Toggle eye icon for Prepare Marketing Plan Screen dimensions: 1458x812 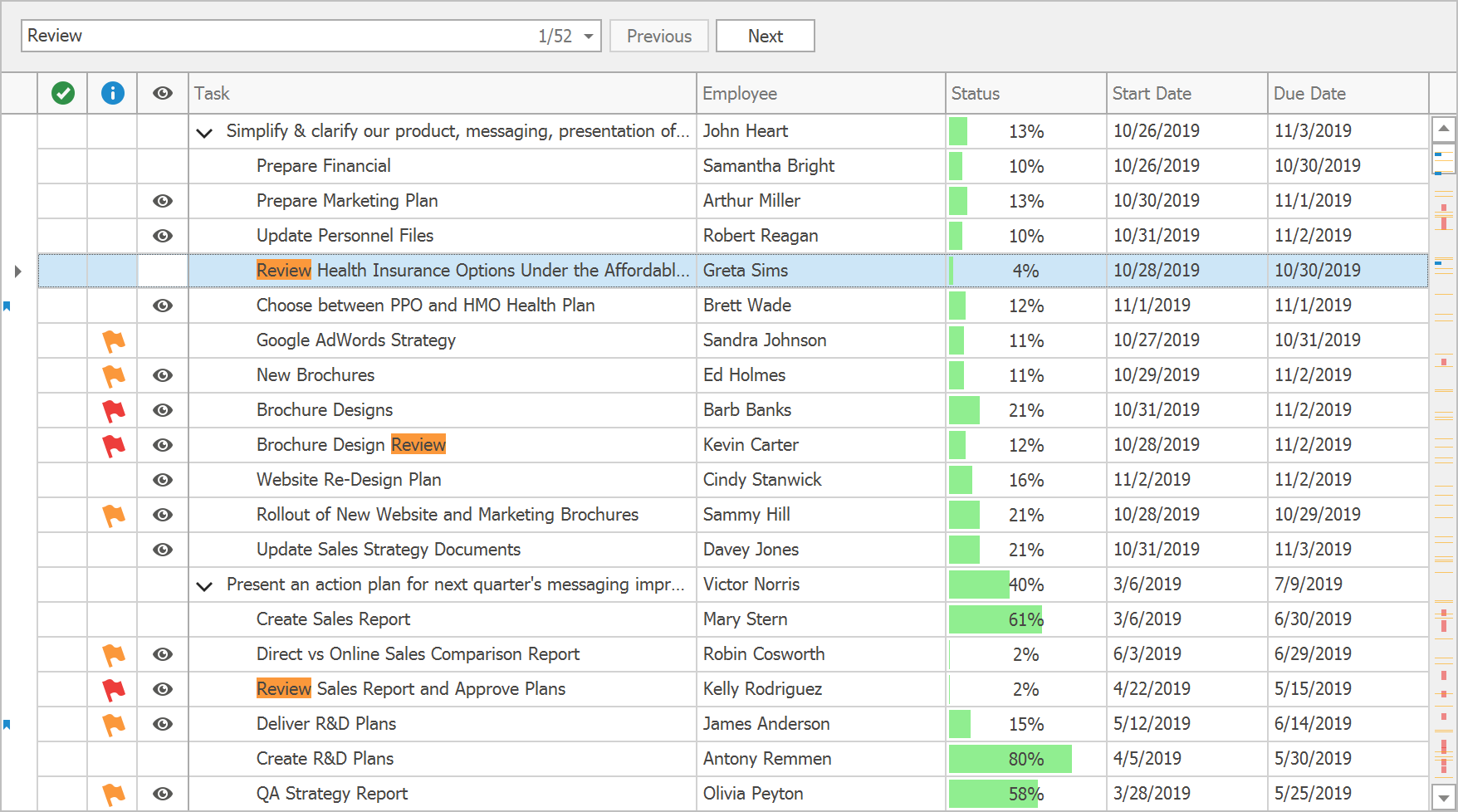pos(163,201)
